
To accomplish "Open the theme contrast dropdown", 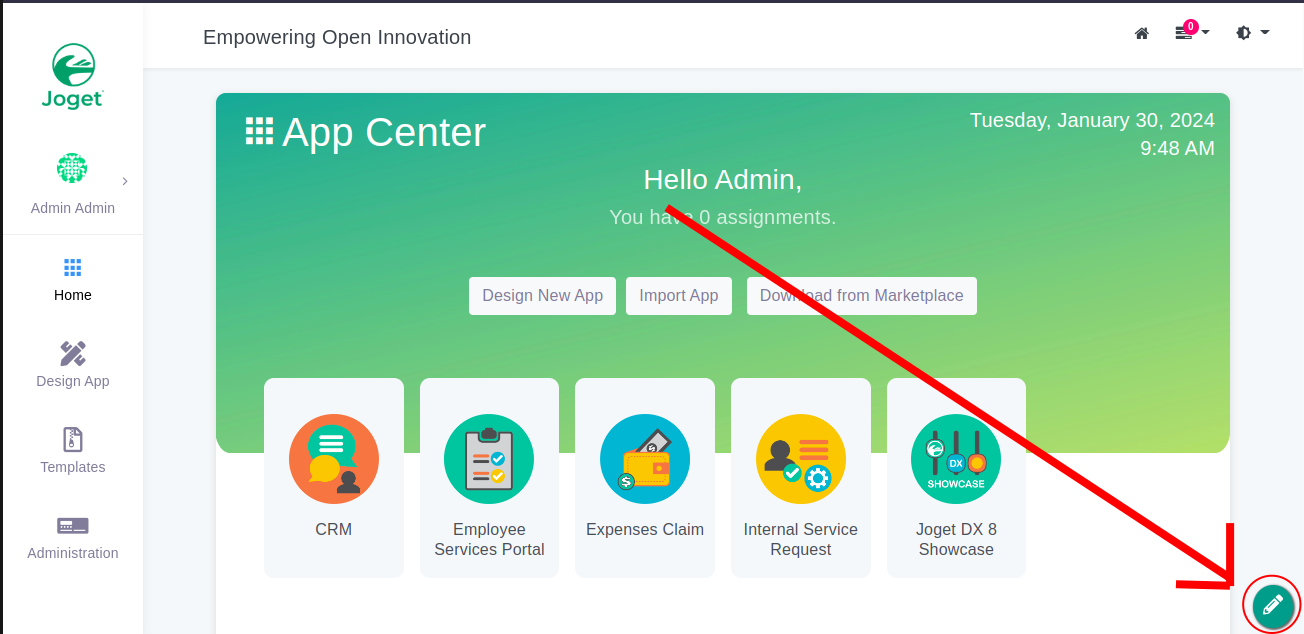I will tap(1253, 33).
